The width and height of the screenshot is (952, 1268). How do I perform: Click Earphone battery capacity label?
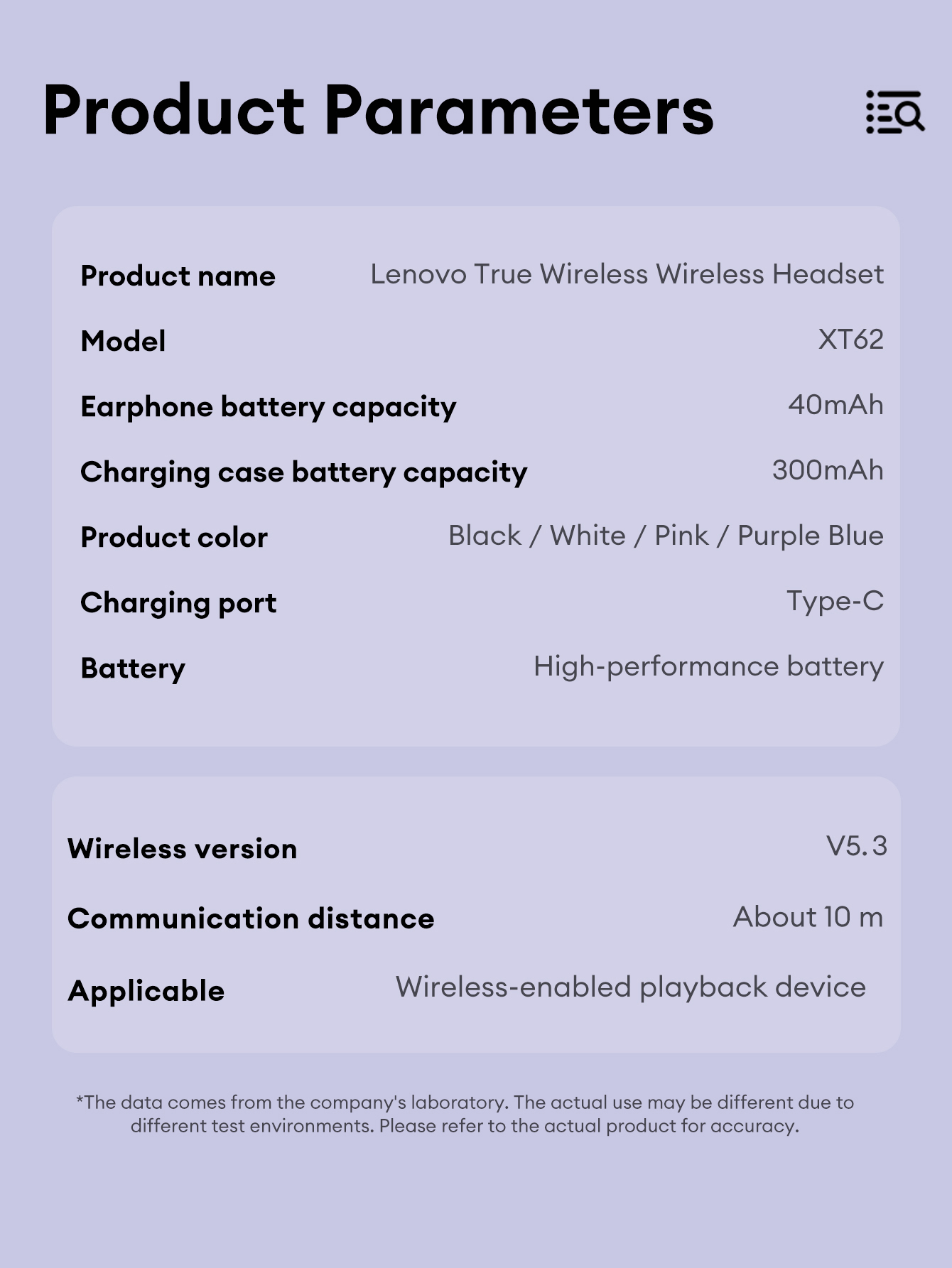[x=269, y=407]
